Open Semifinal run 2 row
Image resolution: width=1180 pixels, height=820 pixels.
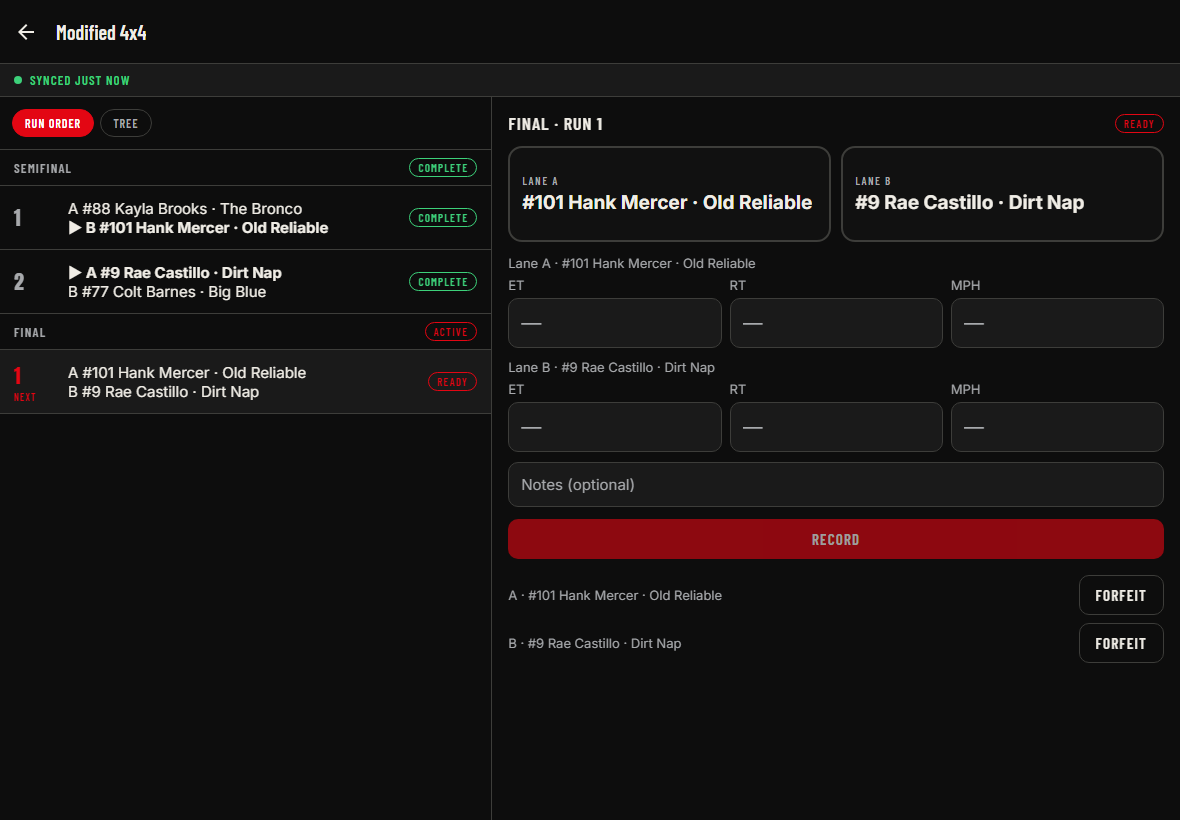(x=245, y=282)
